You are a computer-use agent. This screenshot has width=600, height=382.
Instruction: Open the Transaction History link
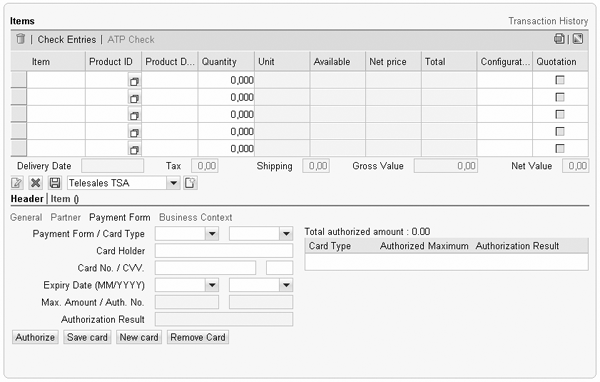click(x=548, y=21)
